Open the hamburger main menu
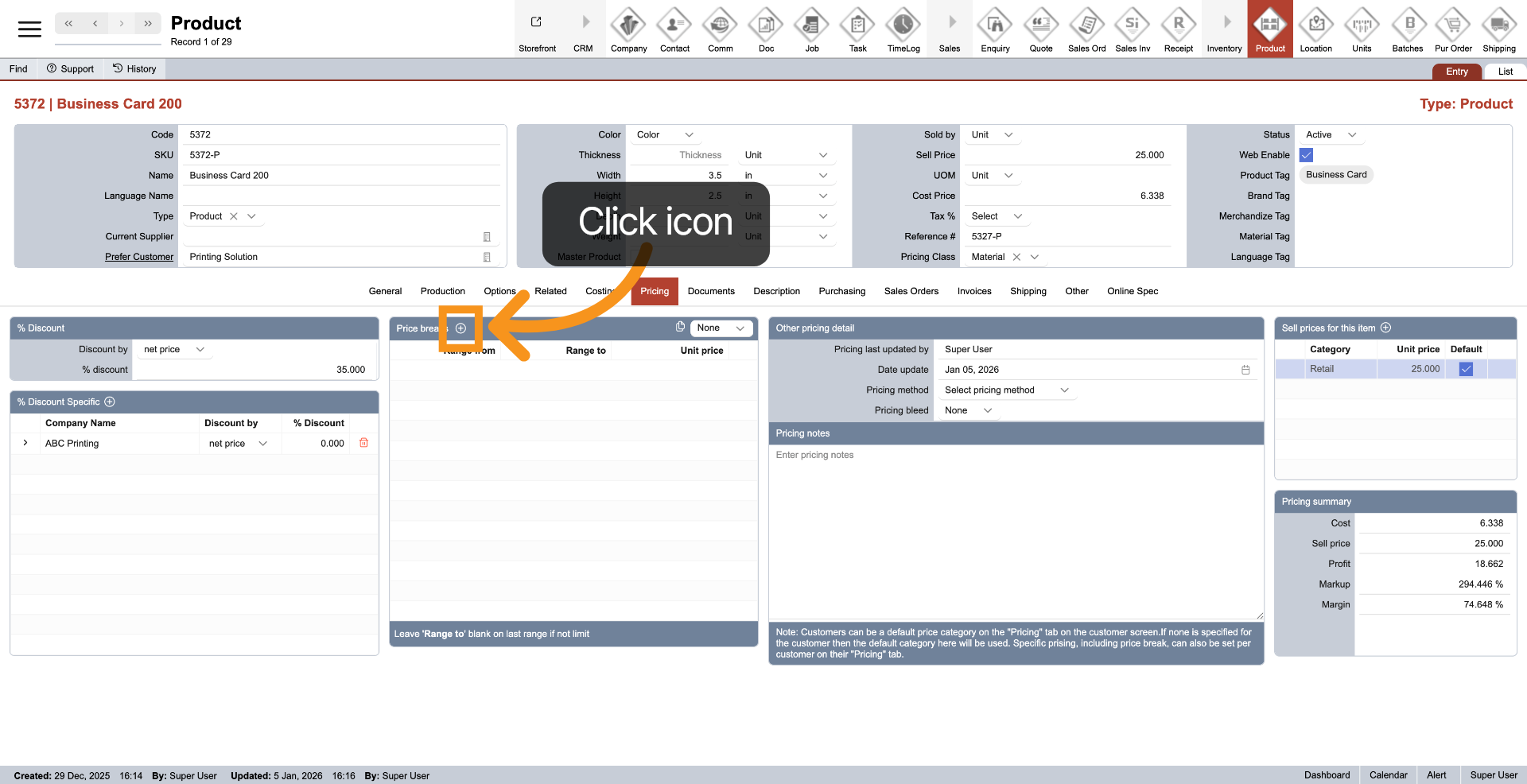The width and height of the screenshot is (1527, 784). pos(29,29)
